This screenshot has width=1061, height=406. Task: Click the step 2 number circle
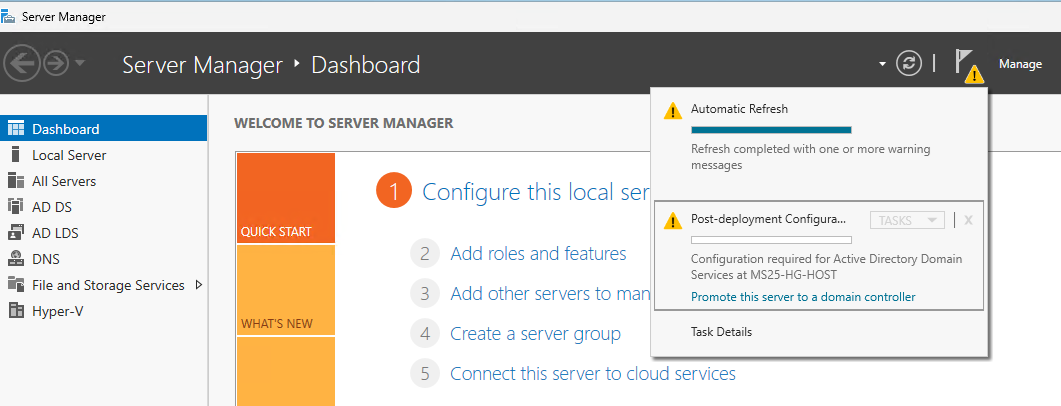click(x=425, y=254)
